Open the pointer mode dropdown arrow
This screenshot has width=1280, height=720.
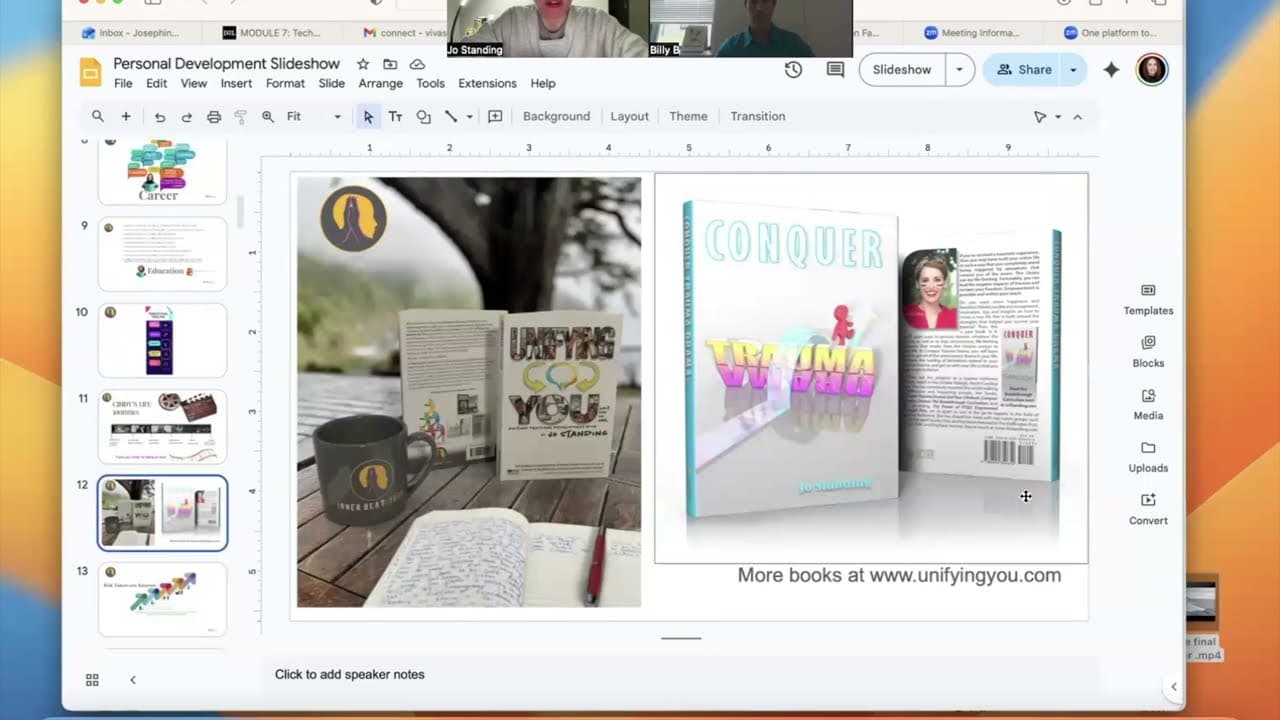click(x=1058, y=117)
